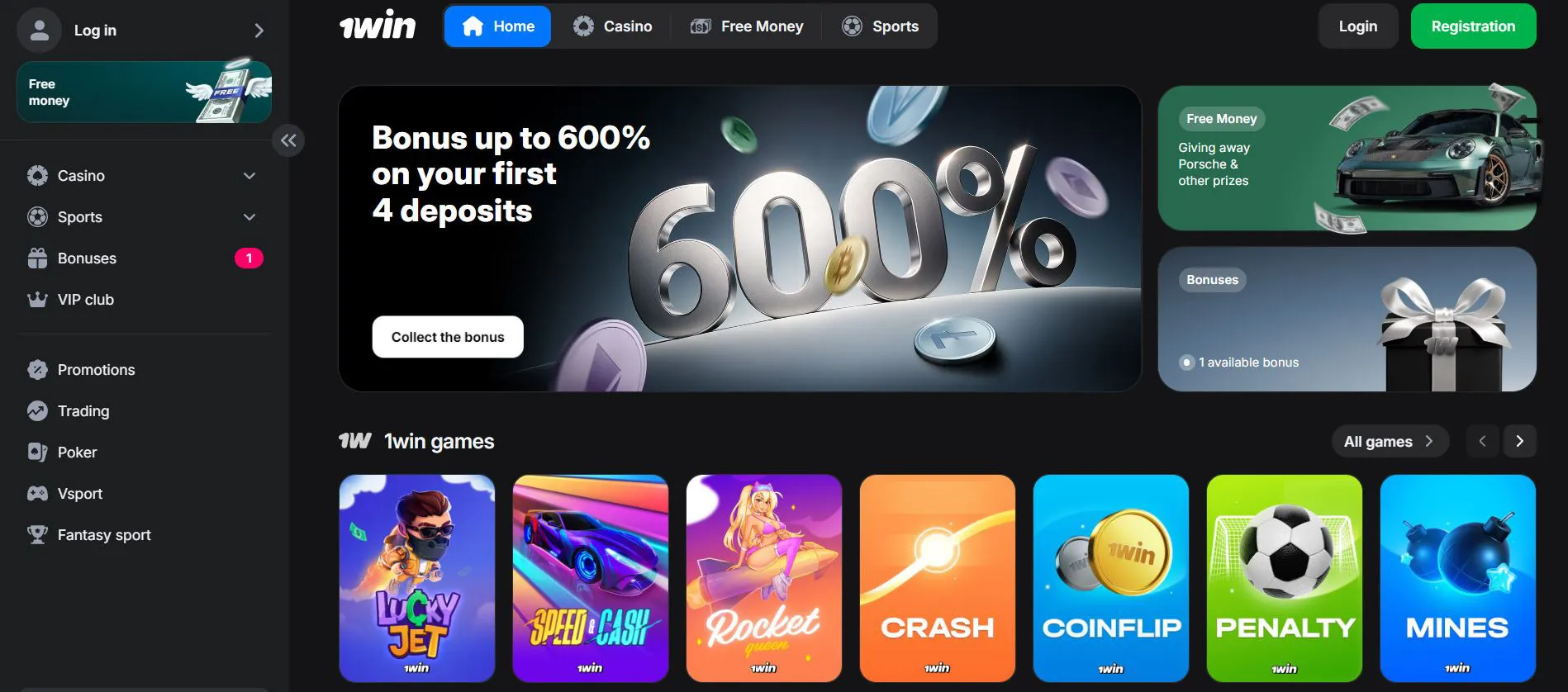Open Log in arrow in sidebar

pyautogui.click(x=259, y=31)
